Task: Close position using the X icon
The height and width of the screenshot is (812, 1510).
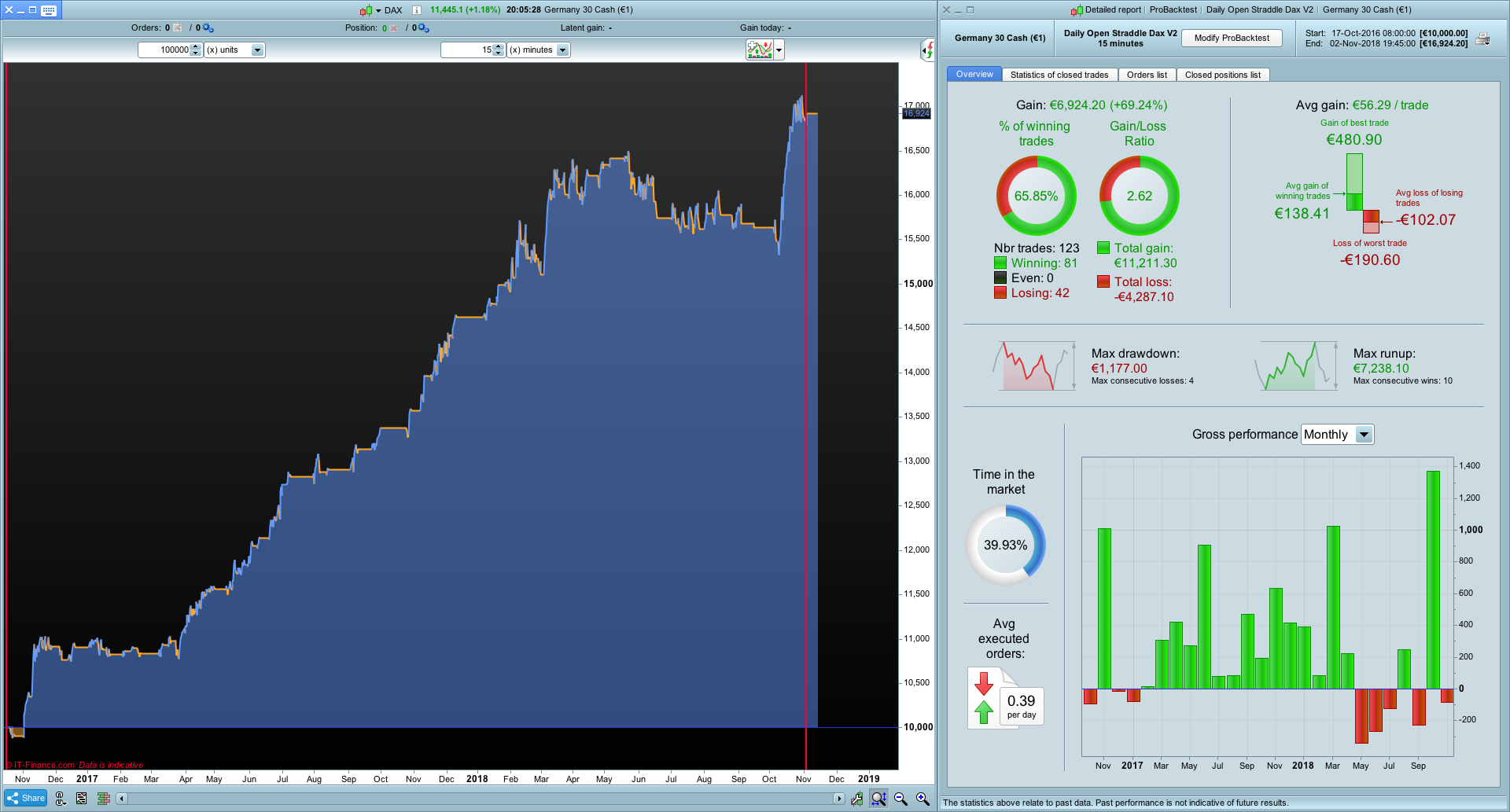Action: (x=394, y=28)
